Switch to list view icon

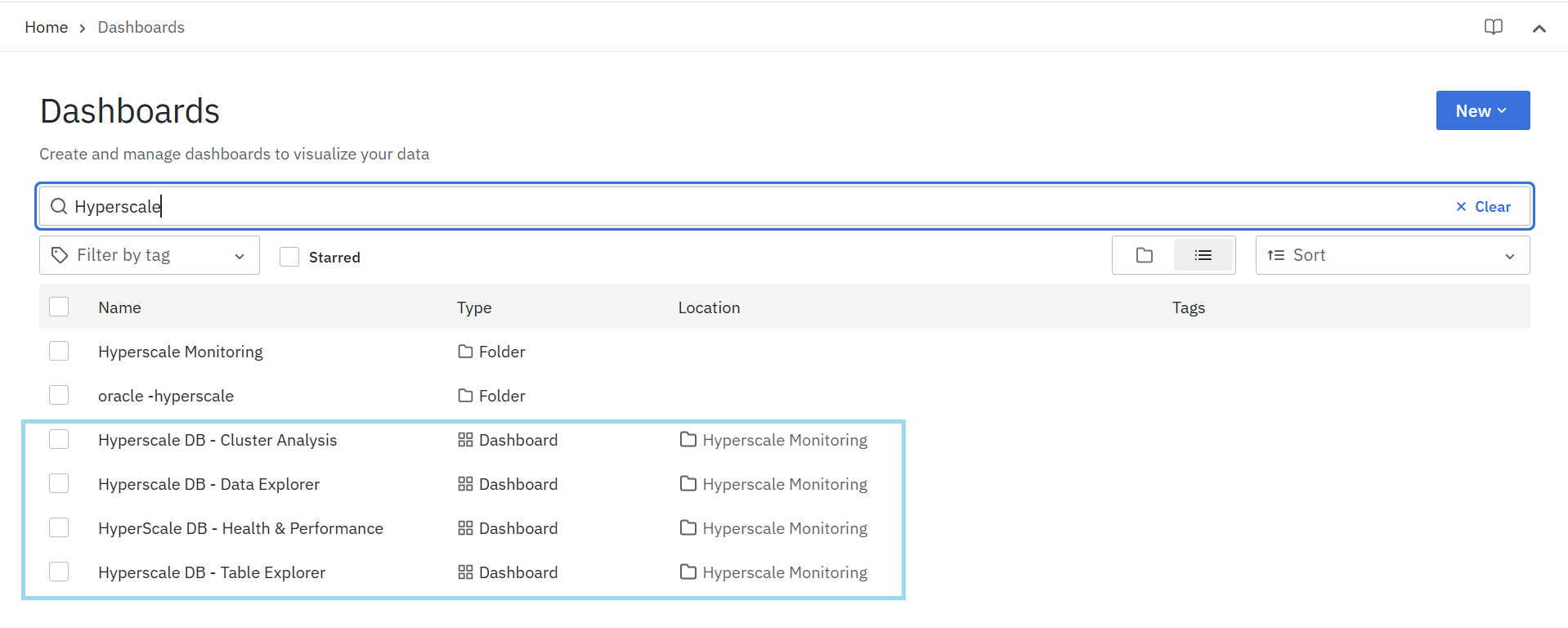click(x=1203, y=256)
